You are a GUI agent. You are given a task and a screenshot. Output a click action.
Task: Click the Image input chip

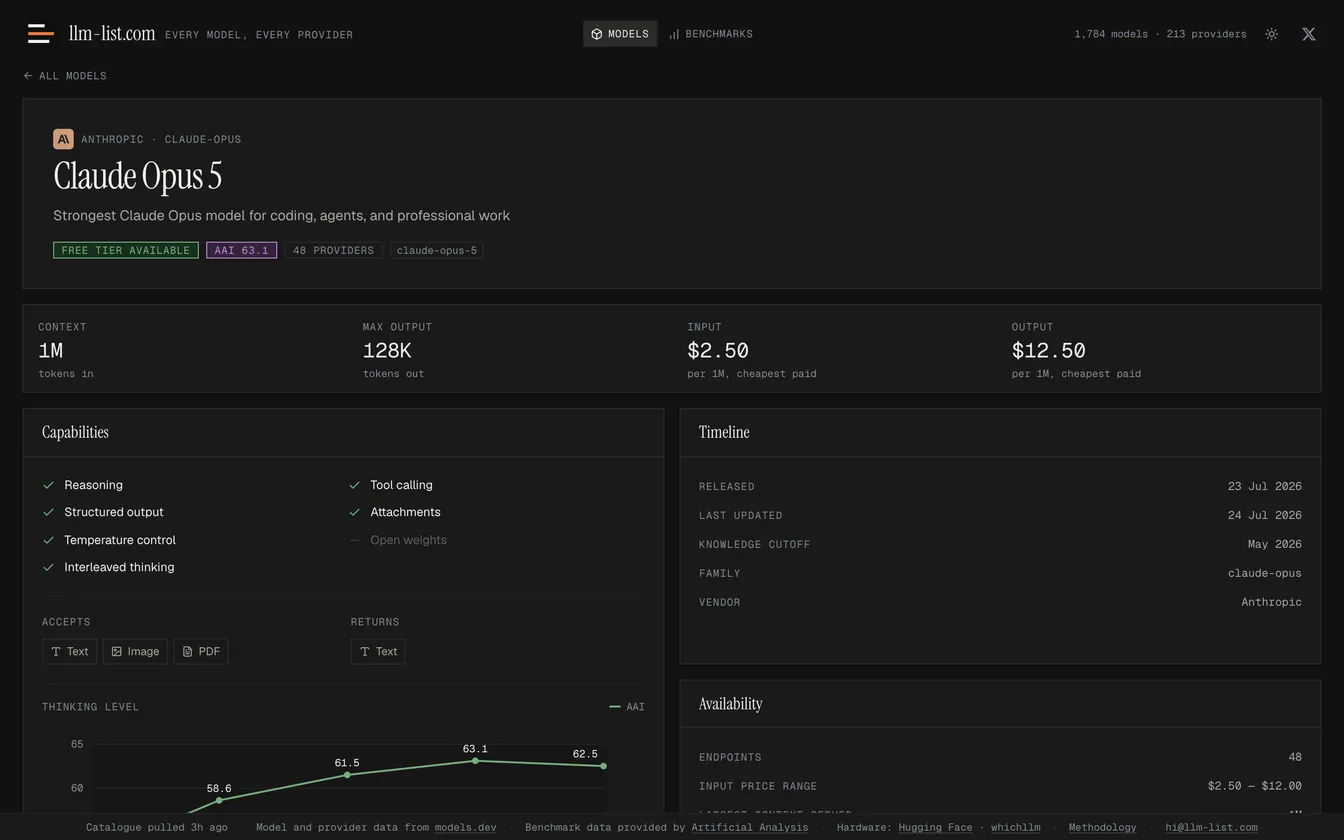click(135, 651)
